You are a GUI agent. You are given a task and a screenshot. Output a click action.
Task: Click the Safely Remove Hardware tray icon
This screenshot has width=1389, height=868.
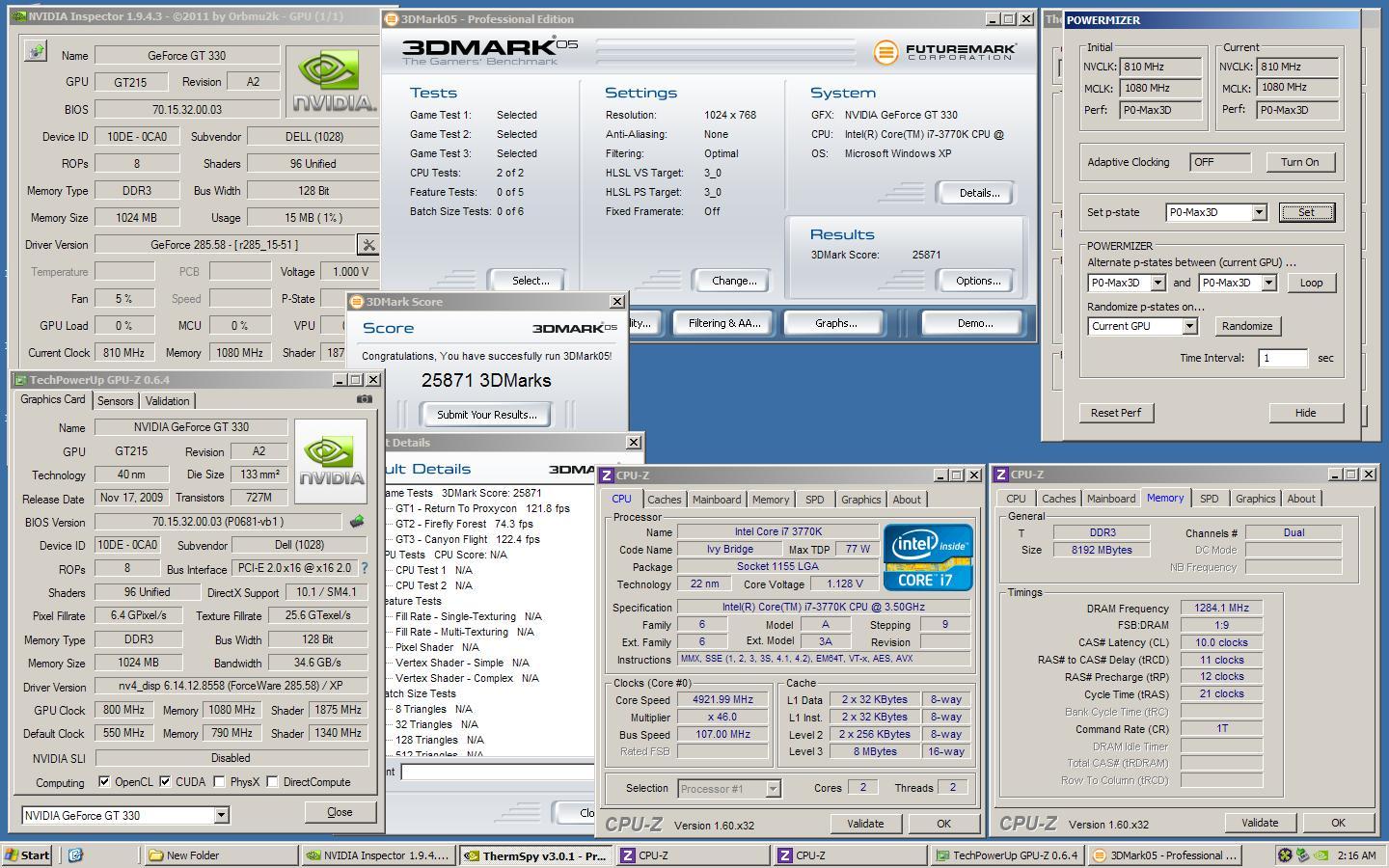coord(1302,854)
